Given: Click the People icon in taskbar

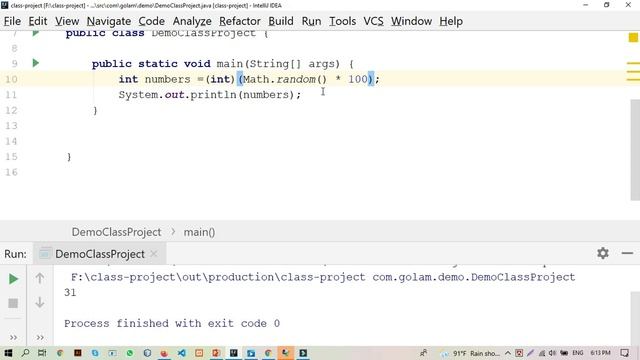Looking at the screenshot, I should [x=423, y=353].
